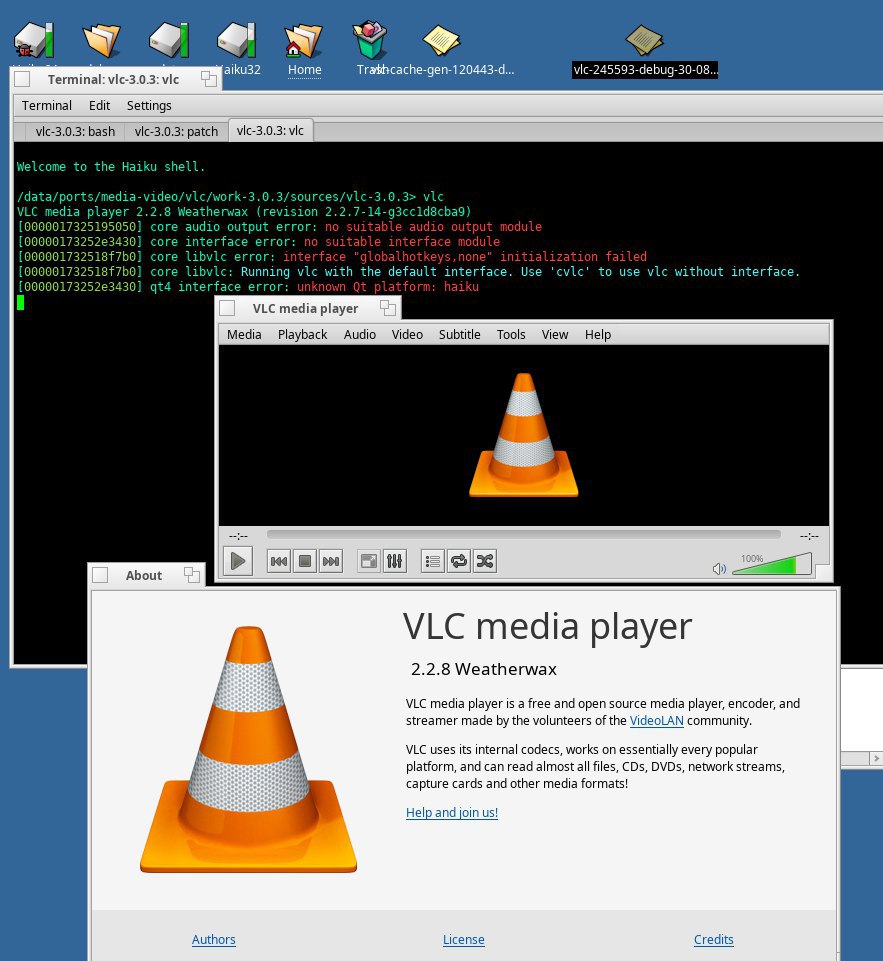Viewport: 883px width, 961px height.
Task: Toggle the VLC playlist view icon
Action: (433, 561)
